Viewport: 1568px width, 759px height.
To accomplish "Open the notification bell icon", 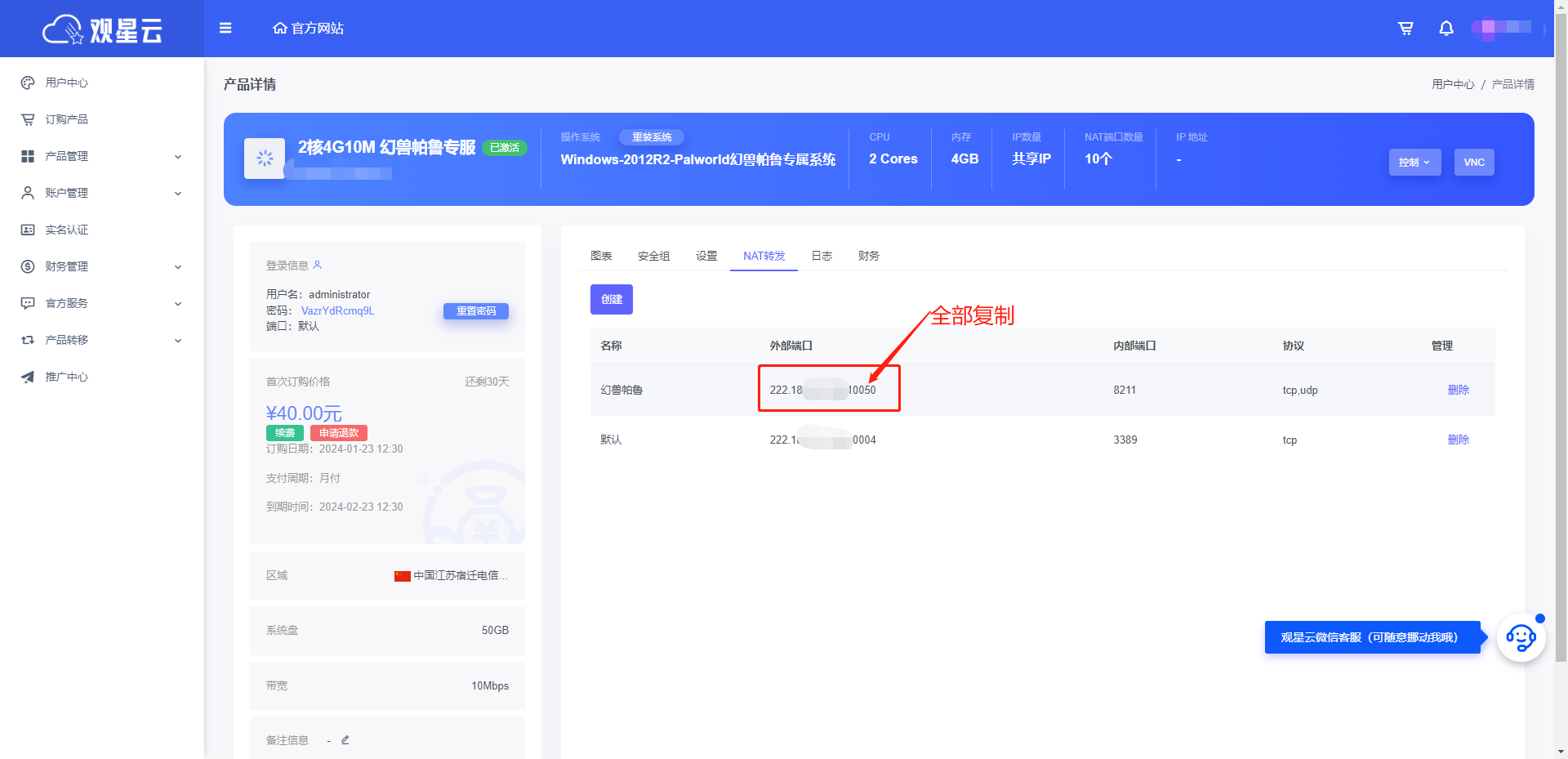I will click(x=1446, y=28).
